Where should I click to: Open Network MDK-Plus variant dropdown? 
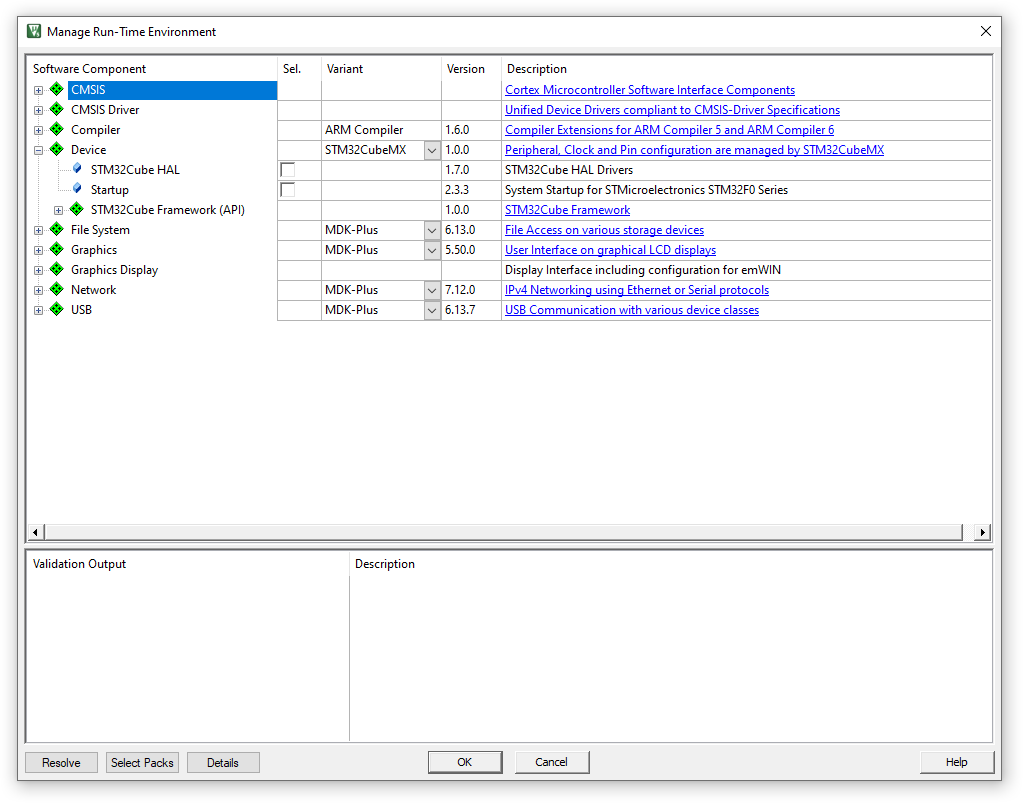tap(432, 290)
